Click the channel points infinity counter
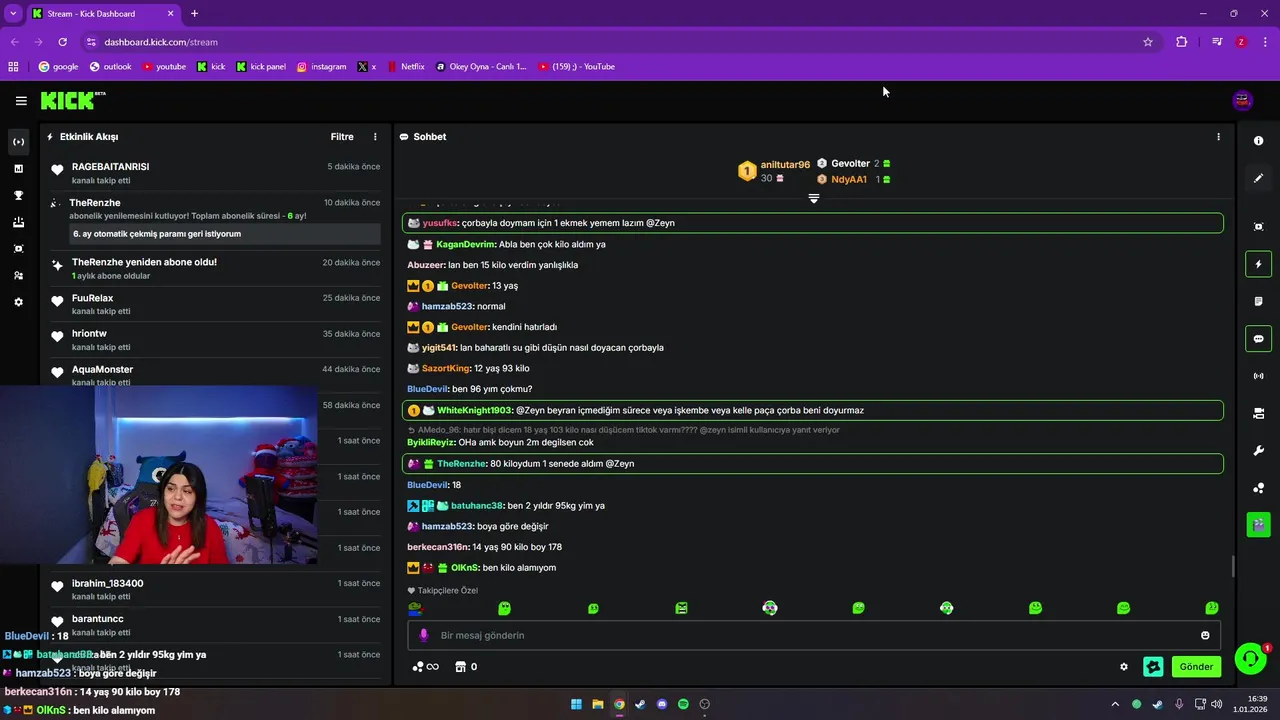The height and width of the screenshot is (720, 1280). [425, 667]
